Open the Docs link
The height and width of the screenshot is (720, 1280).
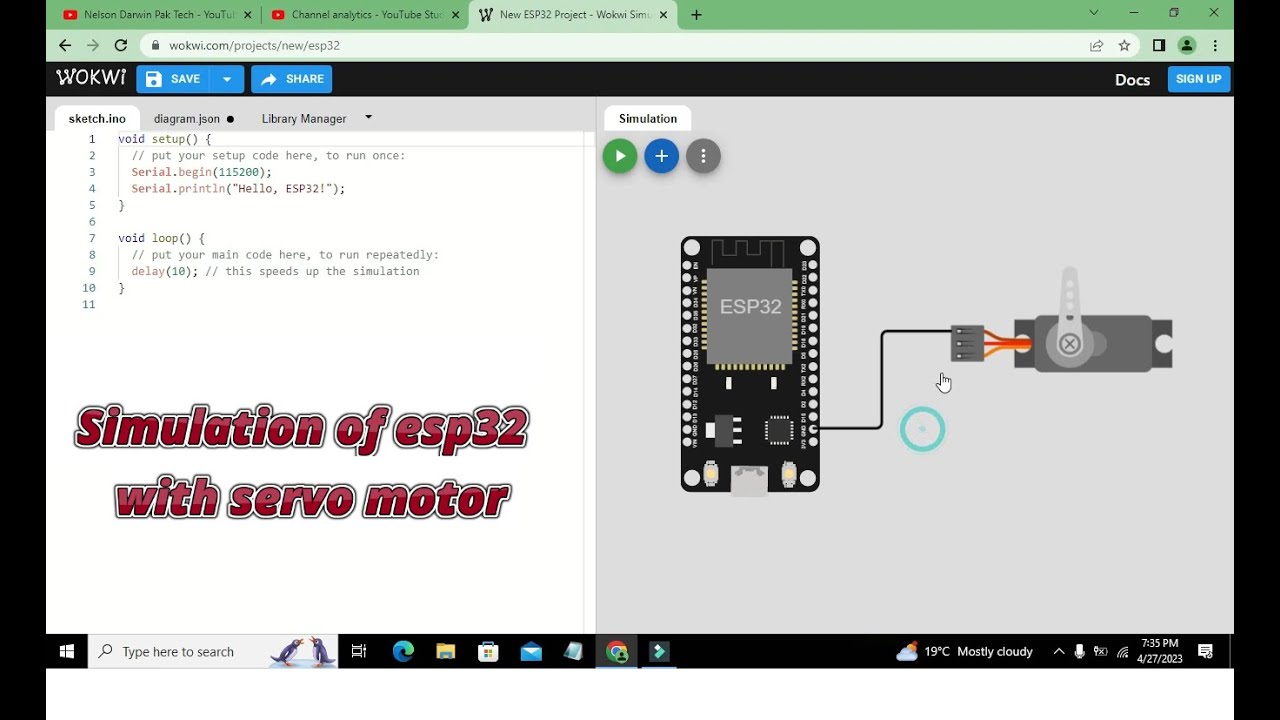click(x=1132, y=80)
